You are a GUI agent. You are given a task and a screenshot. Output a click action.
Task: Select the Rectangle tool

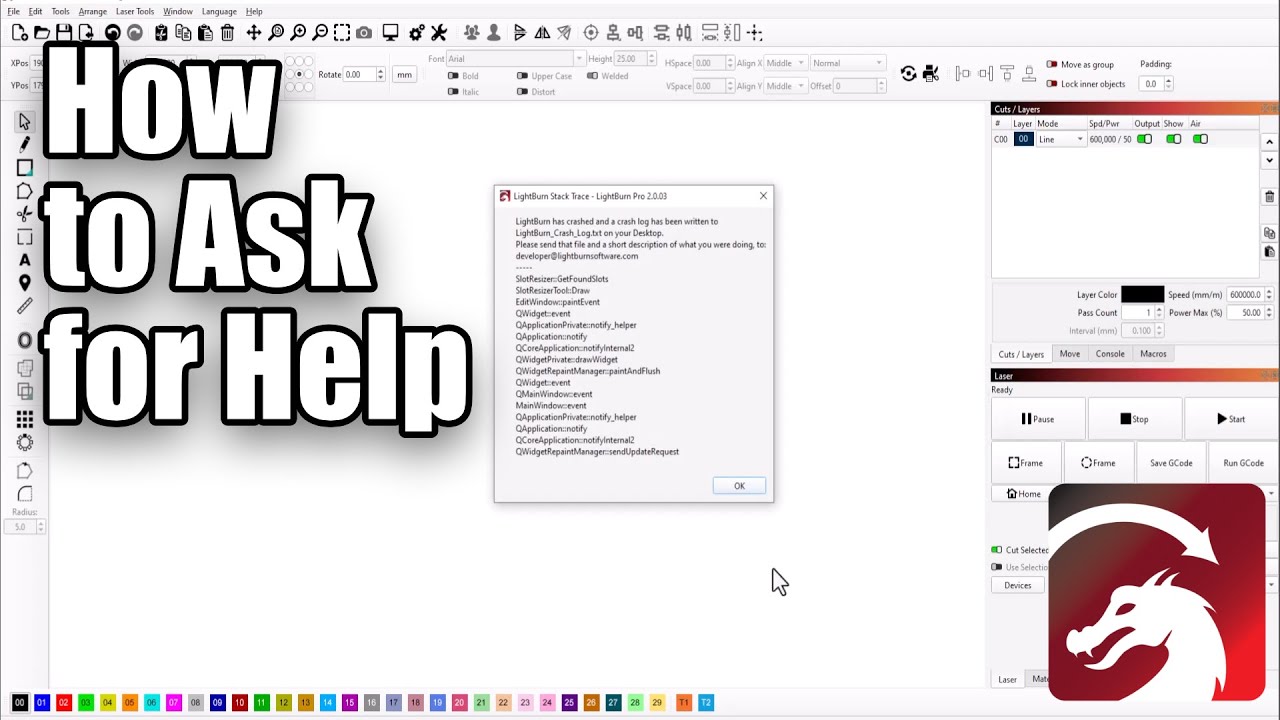pyautogui.click(x=25, y=167)
